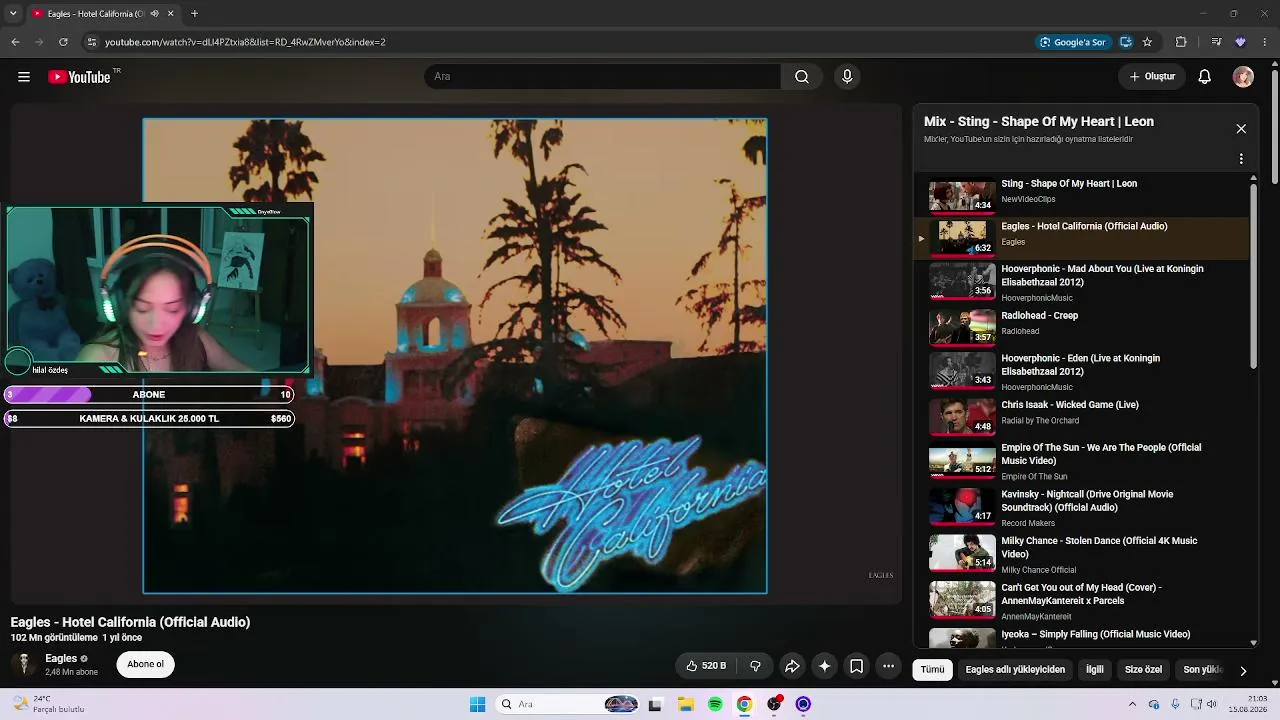Play Can't Get You out of My Head cover

pos(1082,601)
